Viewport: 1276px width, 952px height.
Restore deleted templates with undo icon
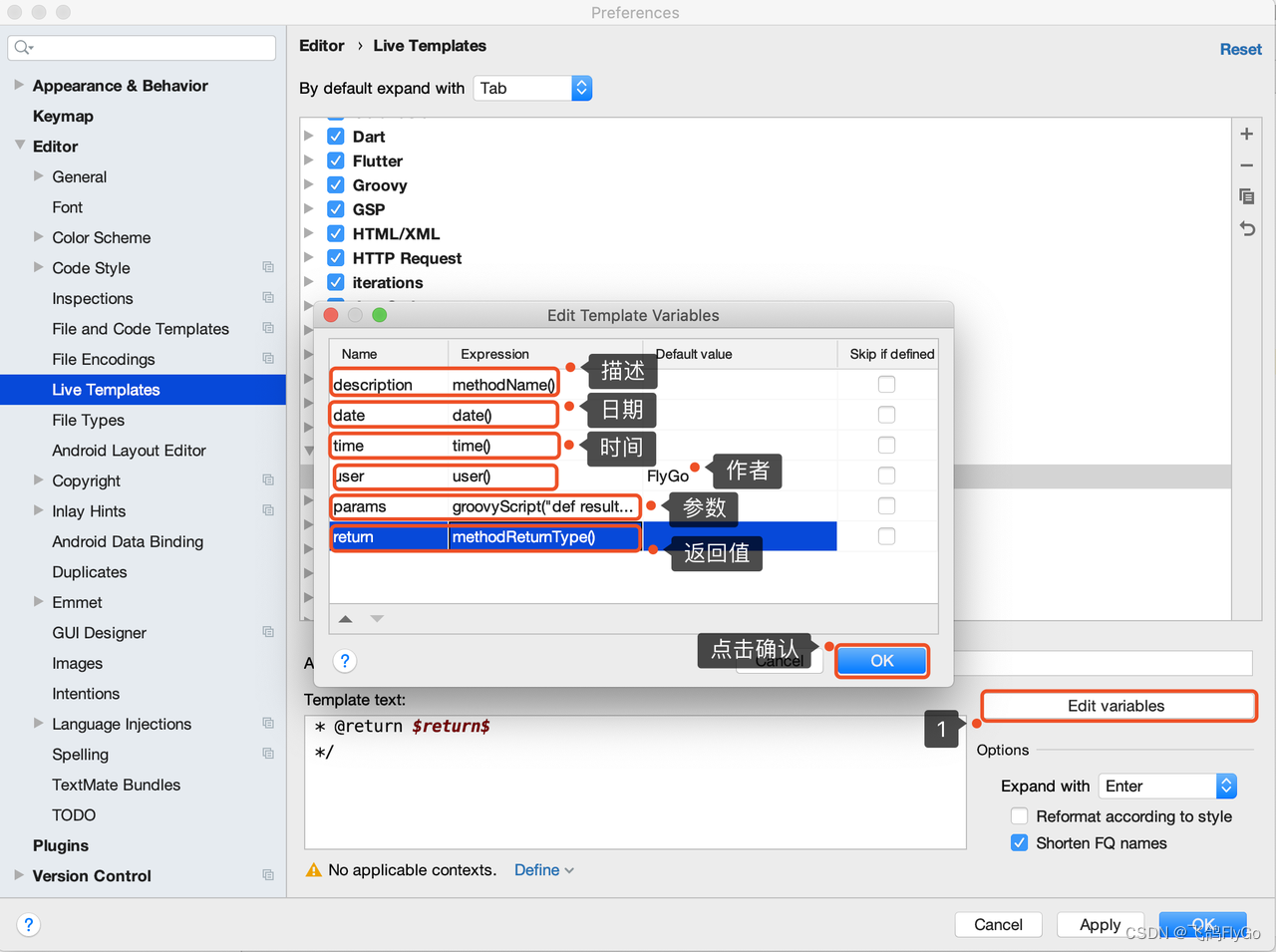coord(1246,228)
